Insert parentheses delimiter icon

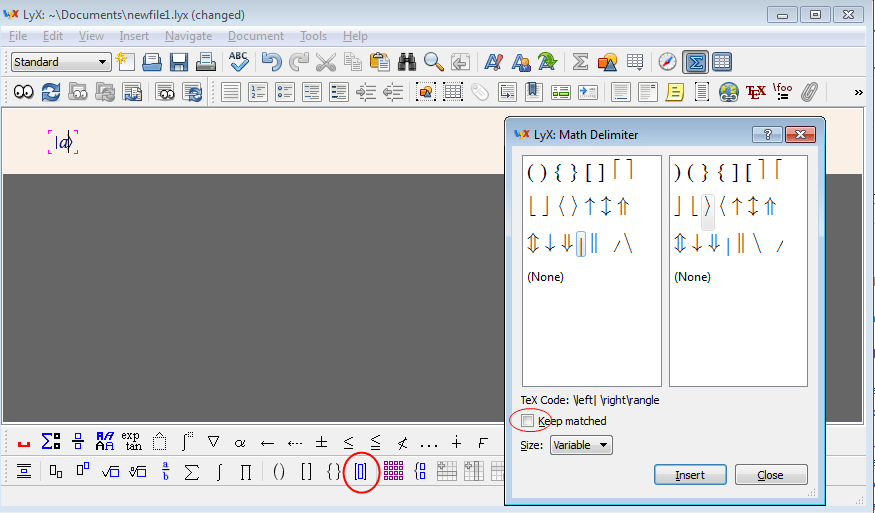278,472
